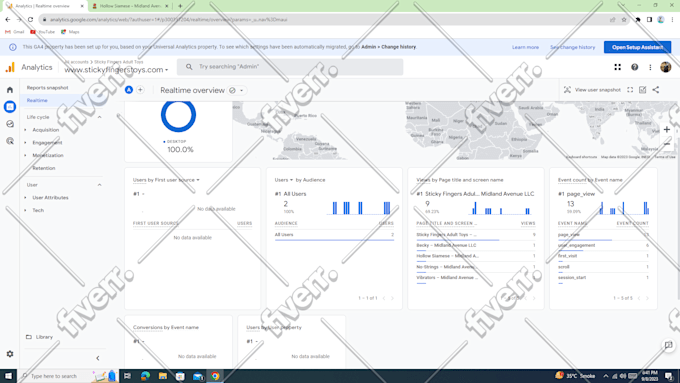Go to next page in Event count card
The image size is (680, 383).
tap(647, 298)
